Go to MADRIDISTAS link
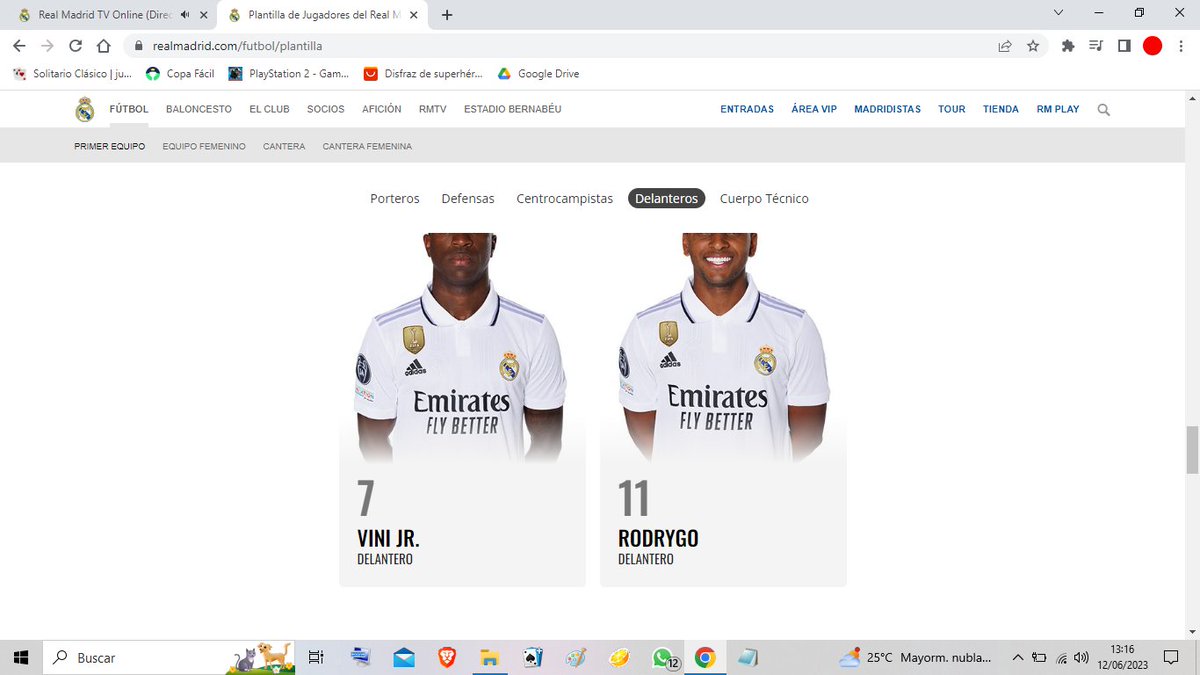1200x675 pixels. coord(888,109)
